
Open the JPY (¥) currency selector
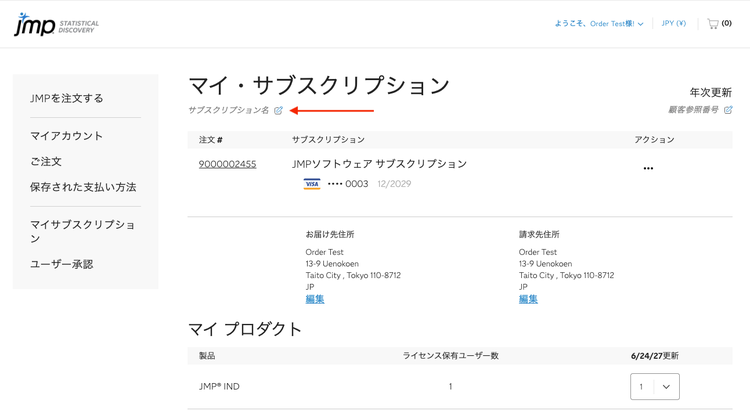click(x=673, y=23)
